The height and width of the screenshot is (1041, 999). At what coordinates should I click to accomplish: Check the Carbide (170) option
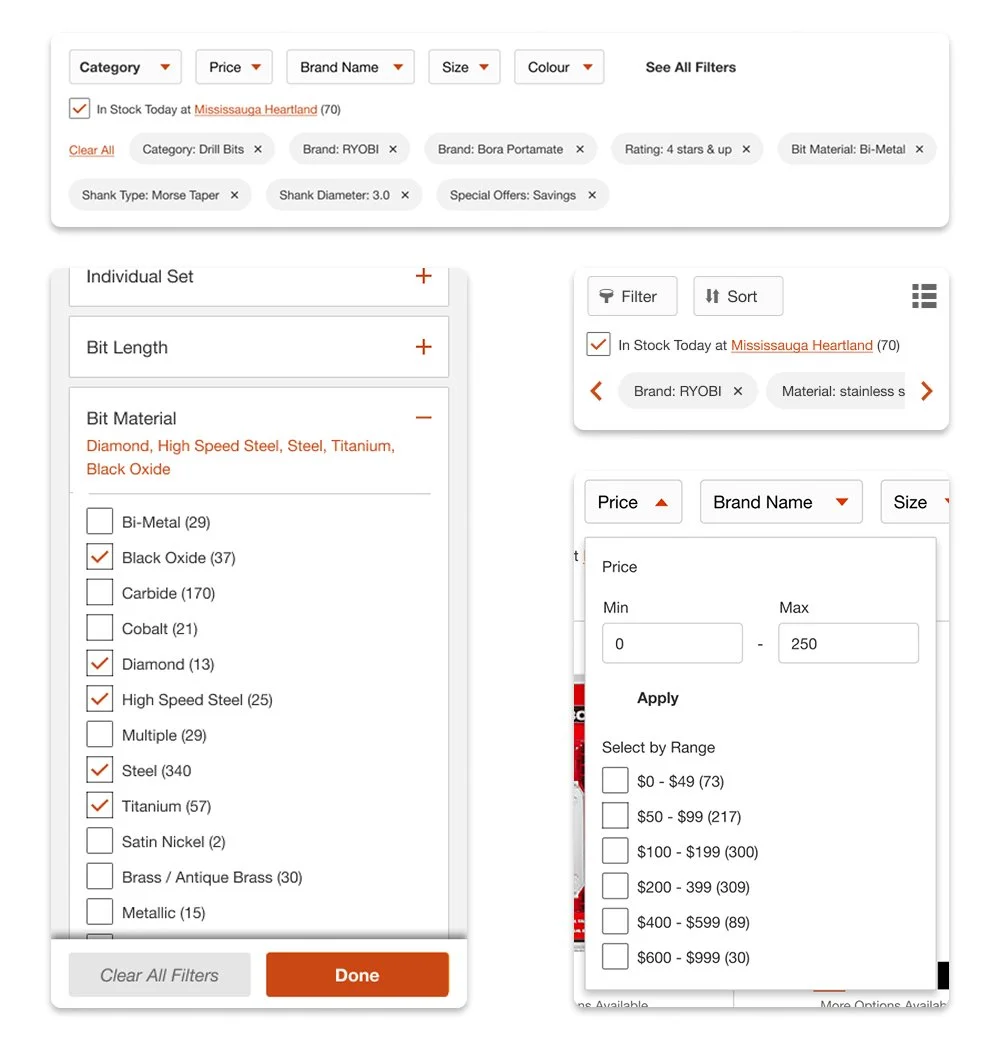pyautogui.click(x=100, y=593)
